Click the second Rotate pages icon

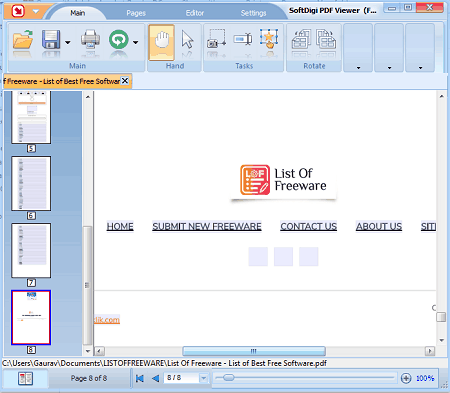pyautogui.click(x=326, y=40)
